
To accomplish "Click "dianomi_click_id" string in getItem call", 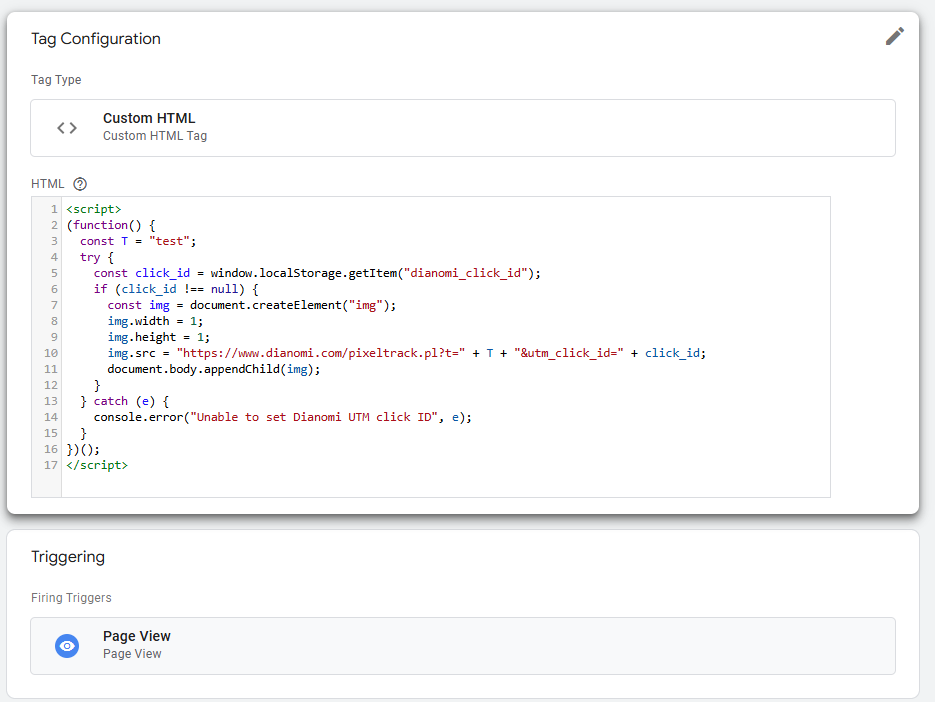I will click(466, 273).
